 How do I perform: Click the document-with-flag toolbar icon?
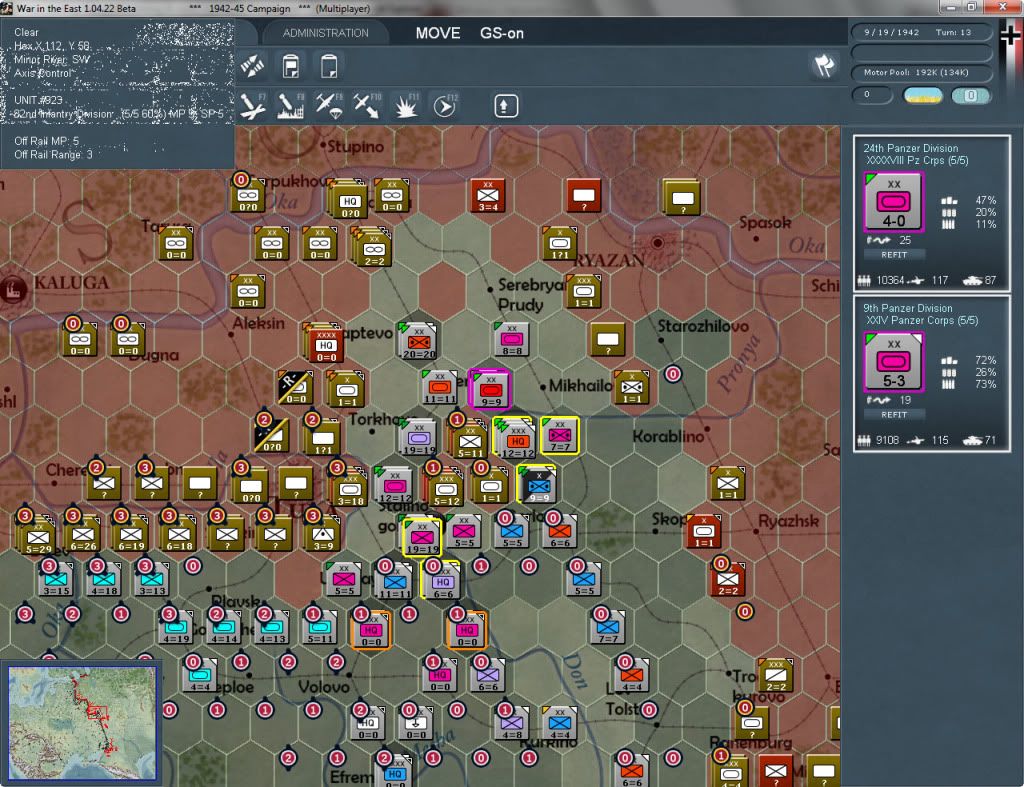point(291,66)
